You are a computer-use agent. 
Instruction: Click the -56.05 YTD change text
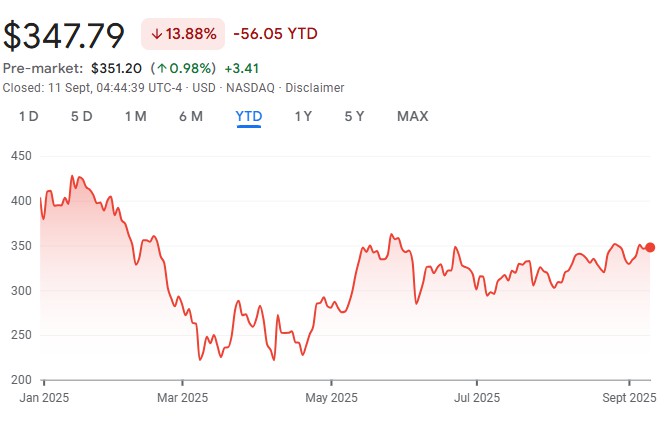pyautogui.click(x=275, y=34)
